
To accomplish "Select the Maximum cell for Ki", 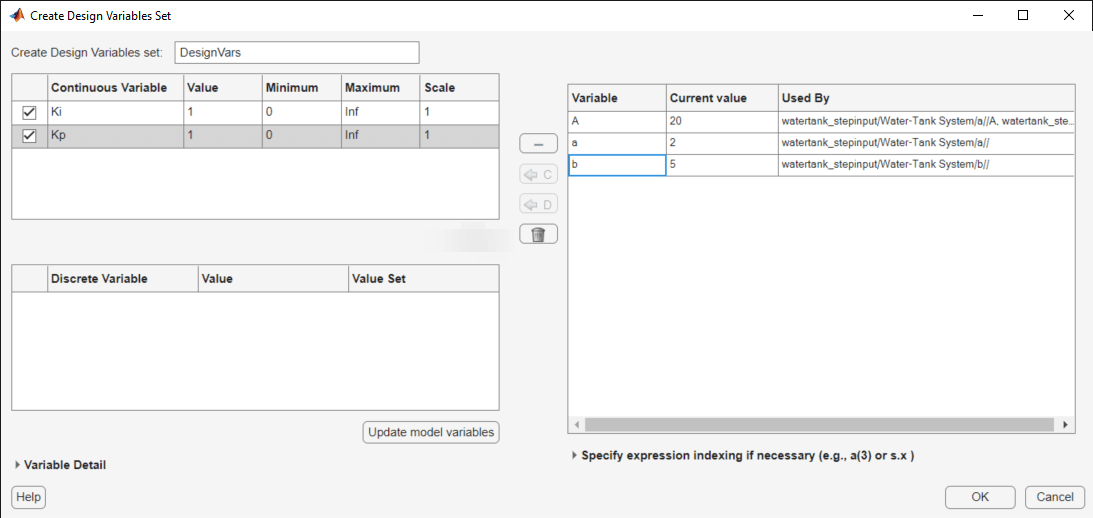I will tap(380, 113).
